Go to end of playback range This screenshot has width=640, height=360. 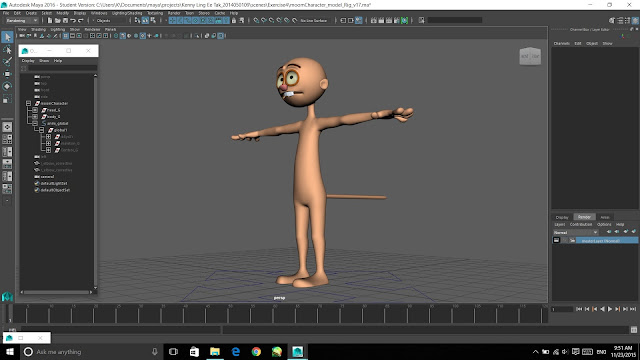pyautogui.click(x=633, y=309)
